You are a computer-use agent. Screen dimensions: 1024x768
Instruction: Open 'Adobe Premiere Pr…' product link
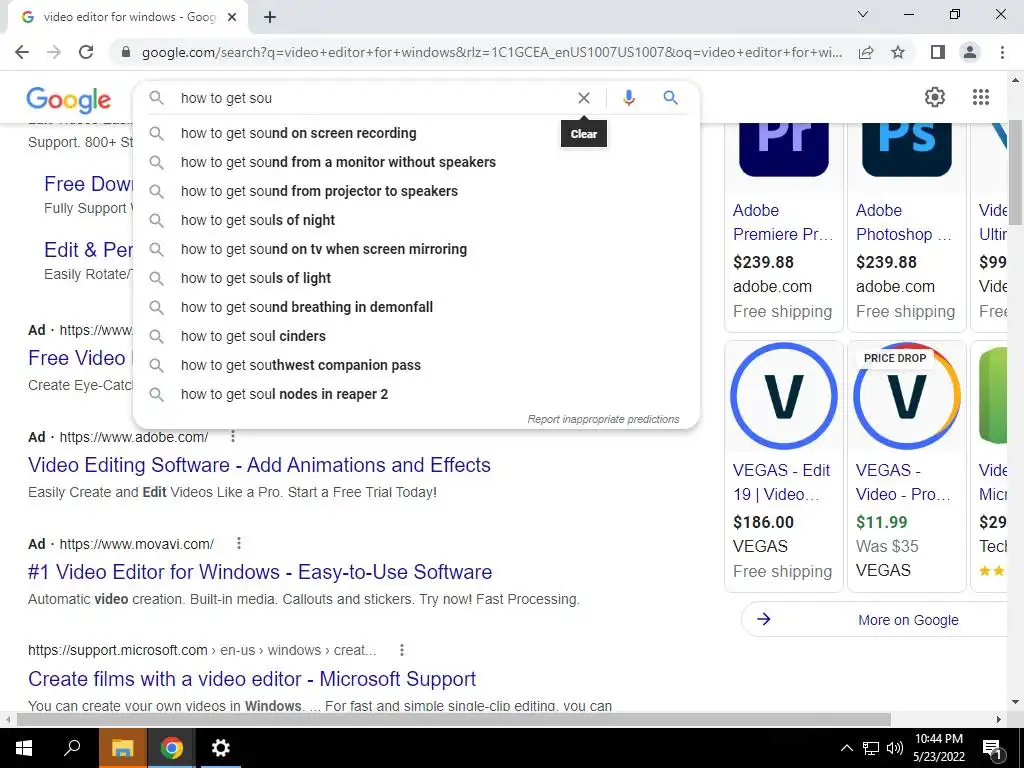pos(783,222)
